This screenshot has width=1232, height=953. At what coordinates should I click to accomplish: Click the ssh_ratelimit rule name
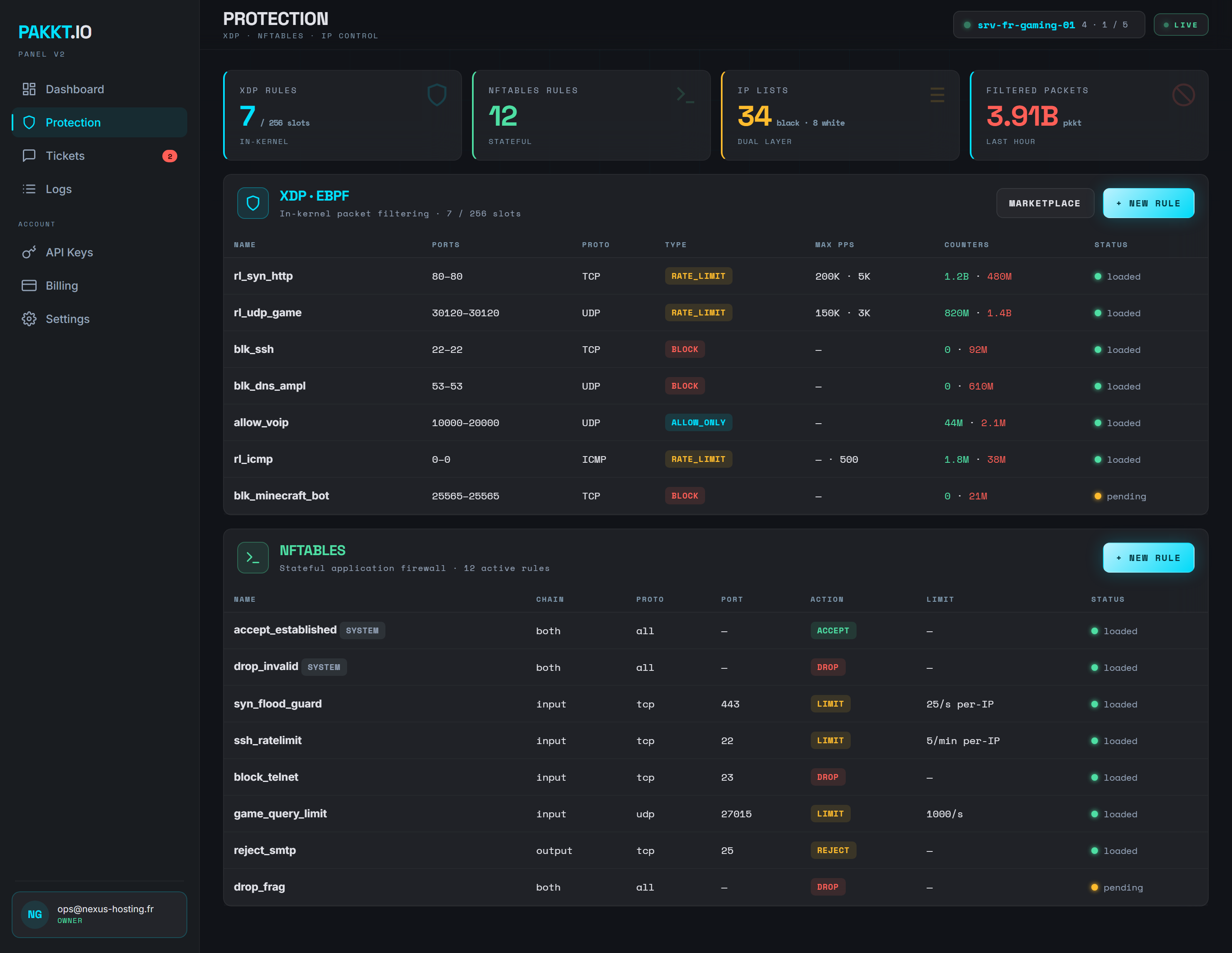267,740
